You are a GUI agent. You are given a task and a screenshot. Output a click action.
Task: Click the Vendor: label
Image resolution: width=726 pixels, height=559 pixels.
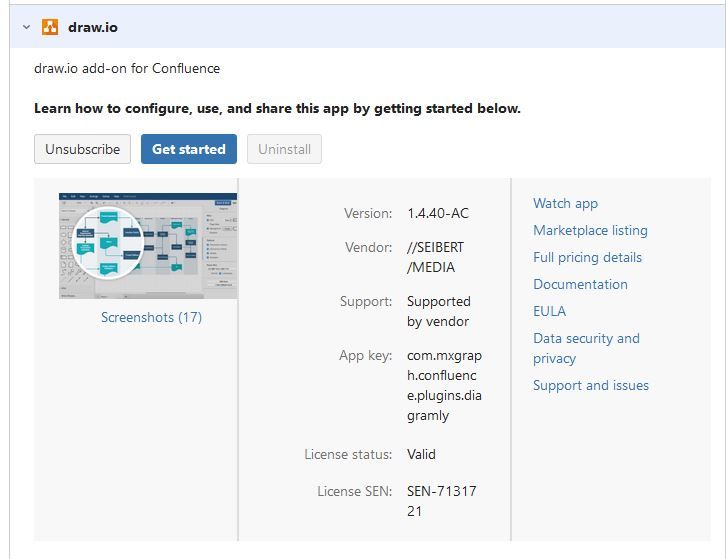pos(369,247)
